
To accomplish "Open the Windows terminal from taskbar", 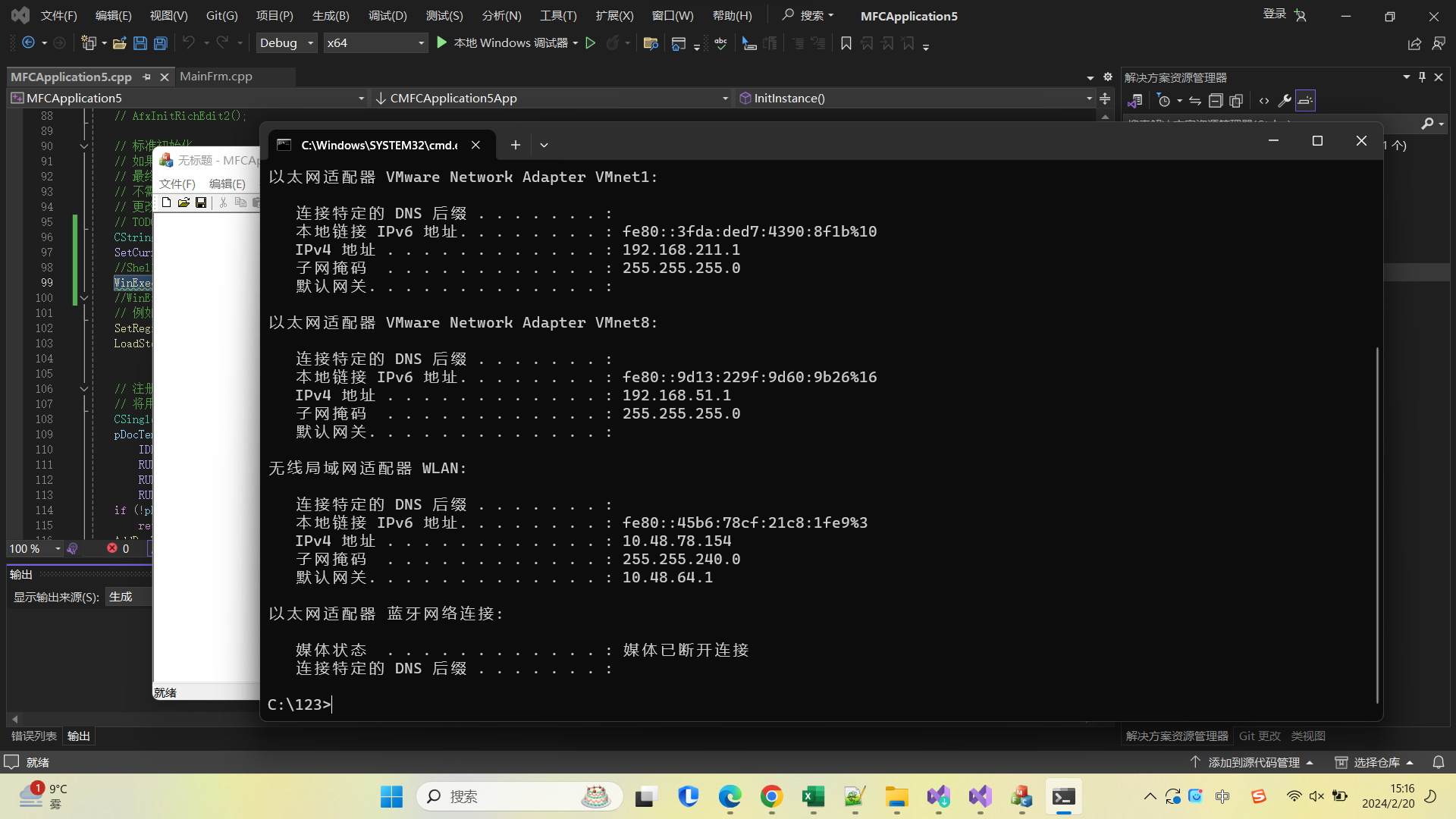I will [x=1063, y=797].
